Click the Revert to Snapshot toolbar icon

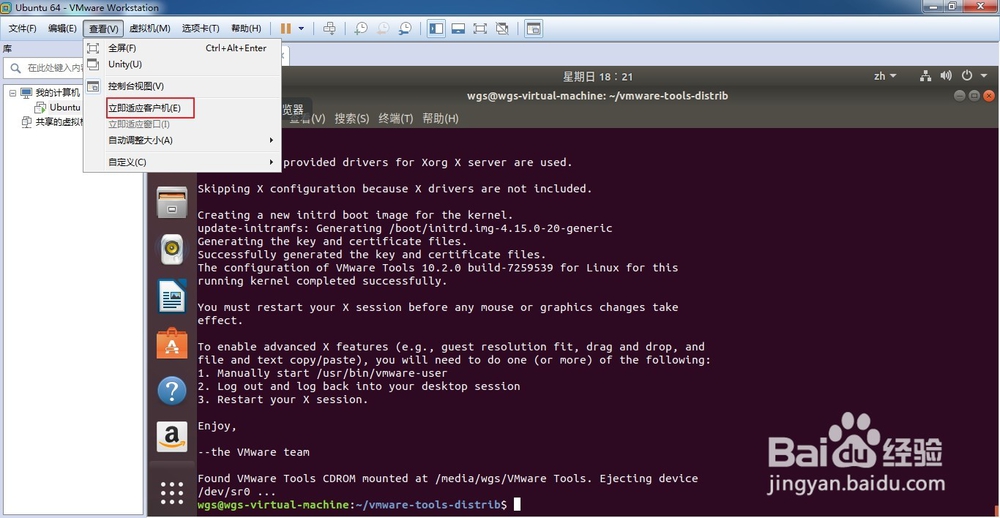point(383,29)
